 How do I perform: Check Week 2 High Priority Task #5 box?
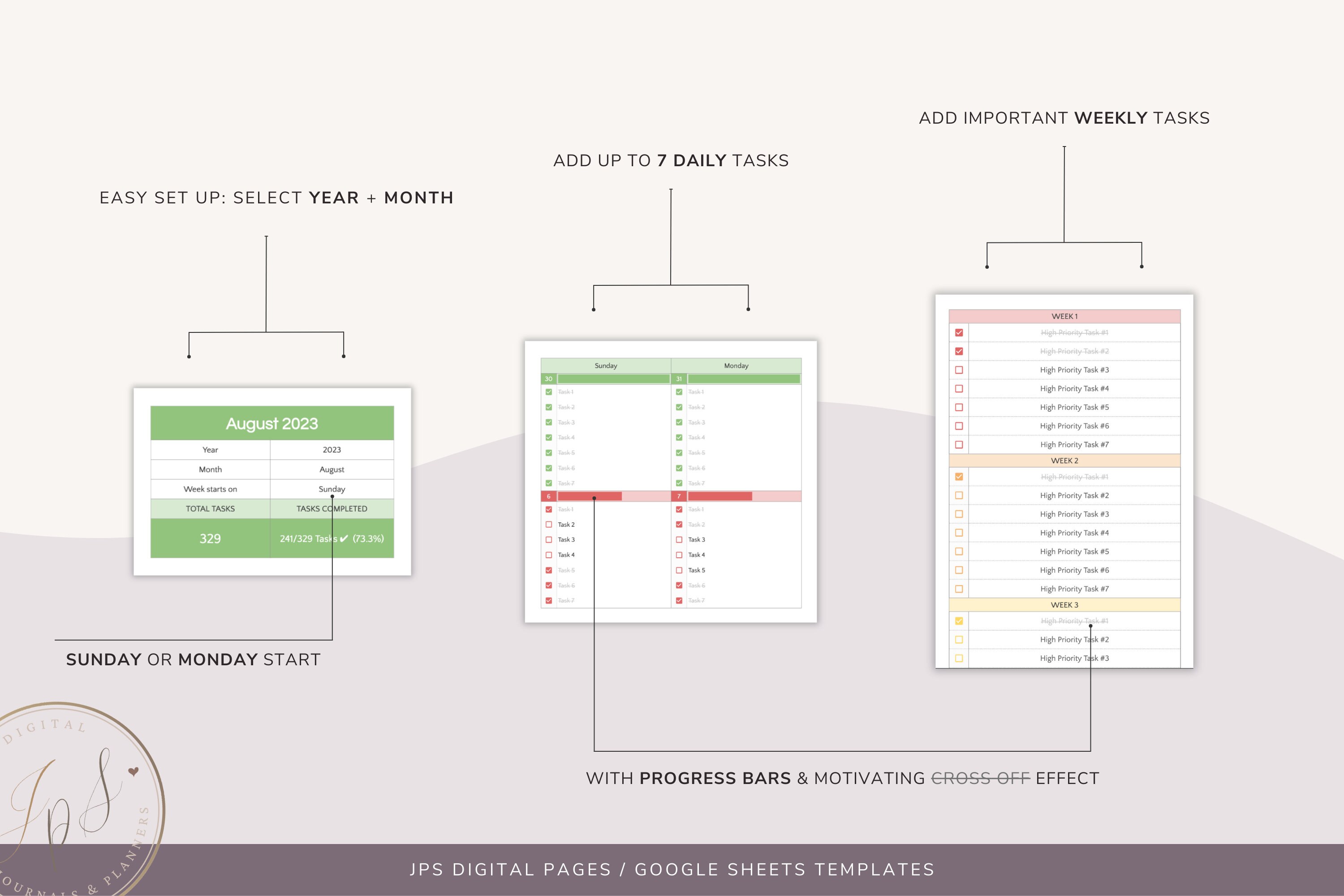[959, 551]
